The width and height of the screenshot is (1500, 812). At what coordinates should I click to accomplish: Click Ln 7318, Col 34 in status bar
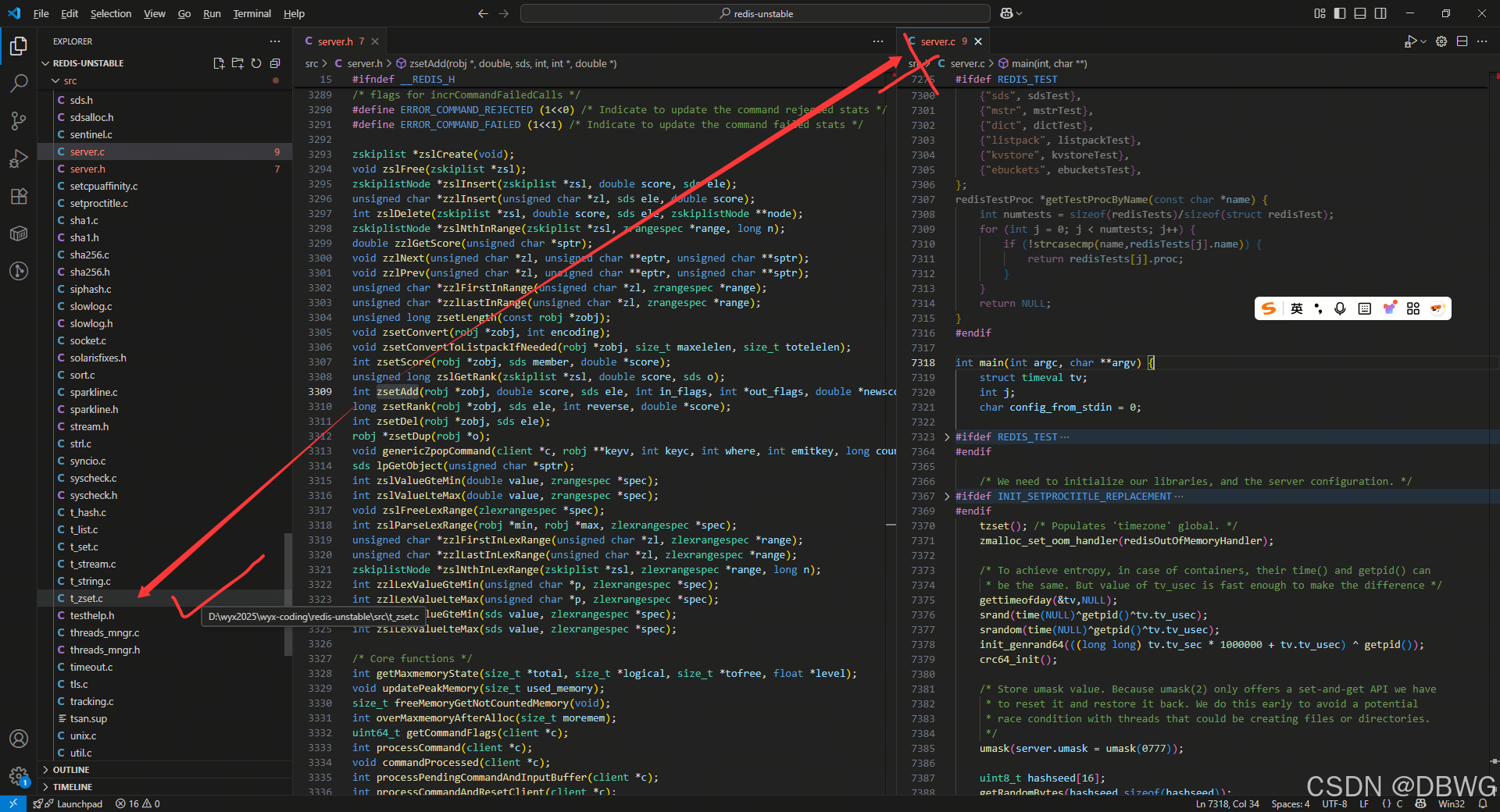(x=1227, y=803)
